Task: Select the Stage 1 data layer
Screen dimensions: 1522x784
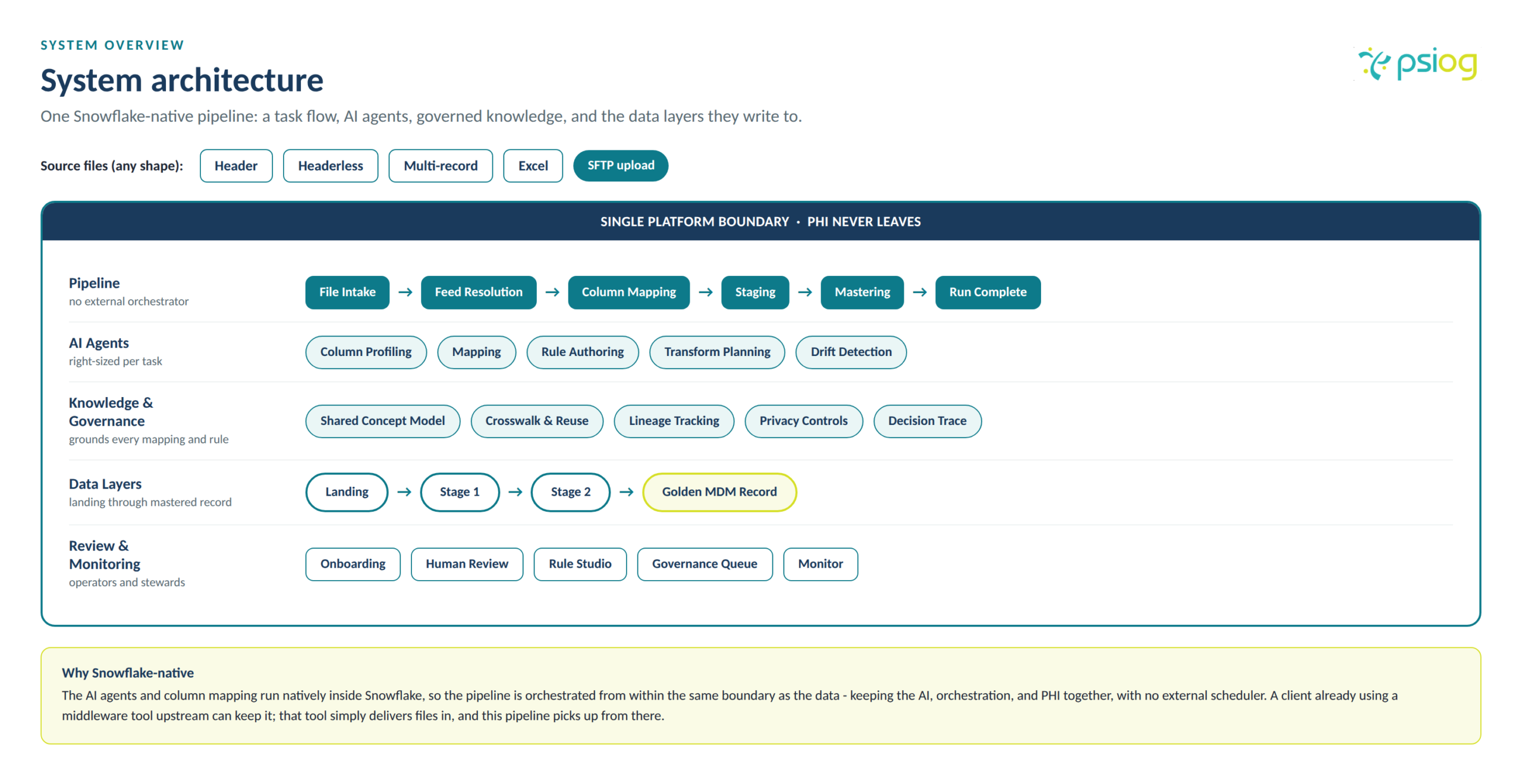Action: click(x=459, y=492)
